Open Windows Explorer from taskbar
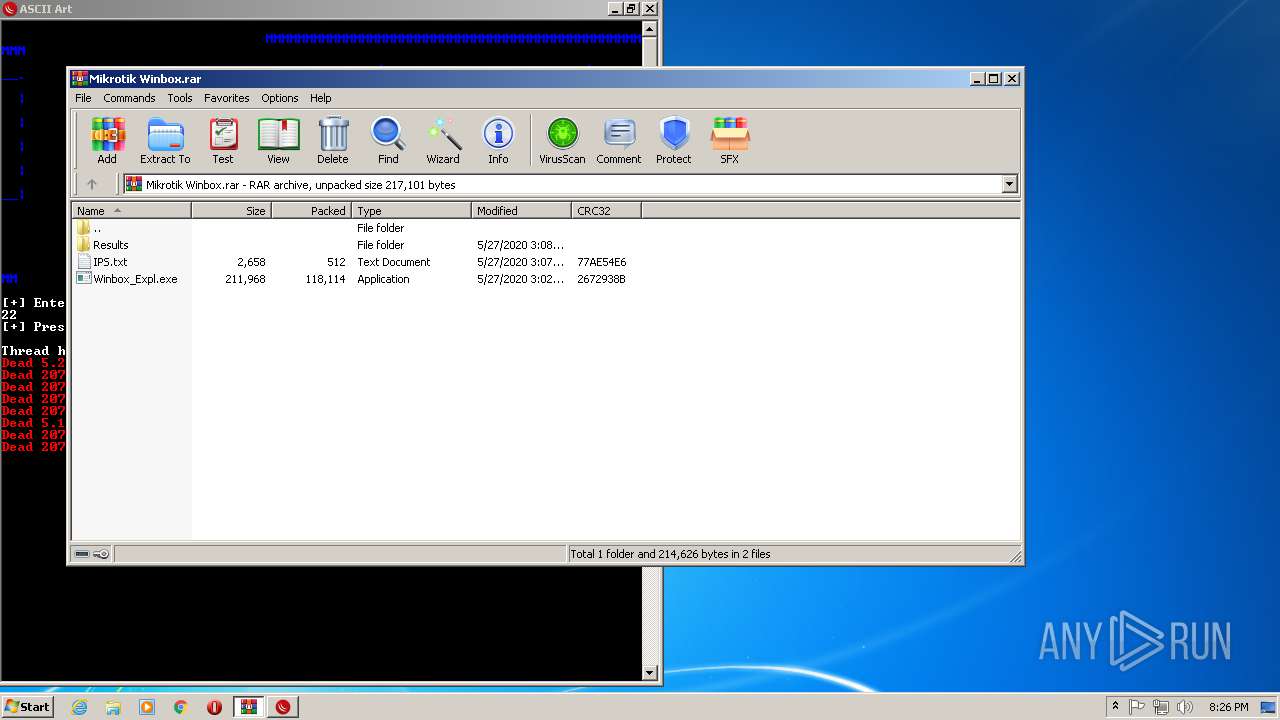Image resolution: width=1280 pixels, height=720 pixels. pyautogui.click(x=113, y=707)
